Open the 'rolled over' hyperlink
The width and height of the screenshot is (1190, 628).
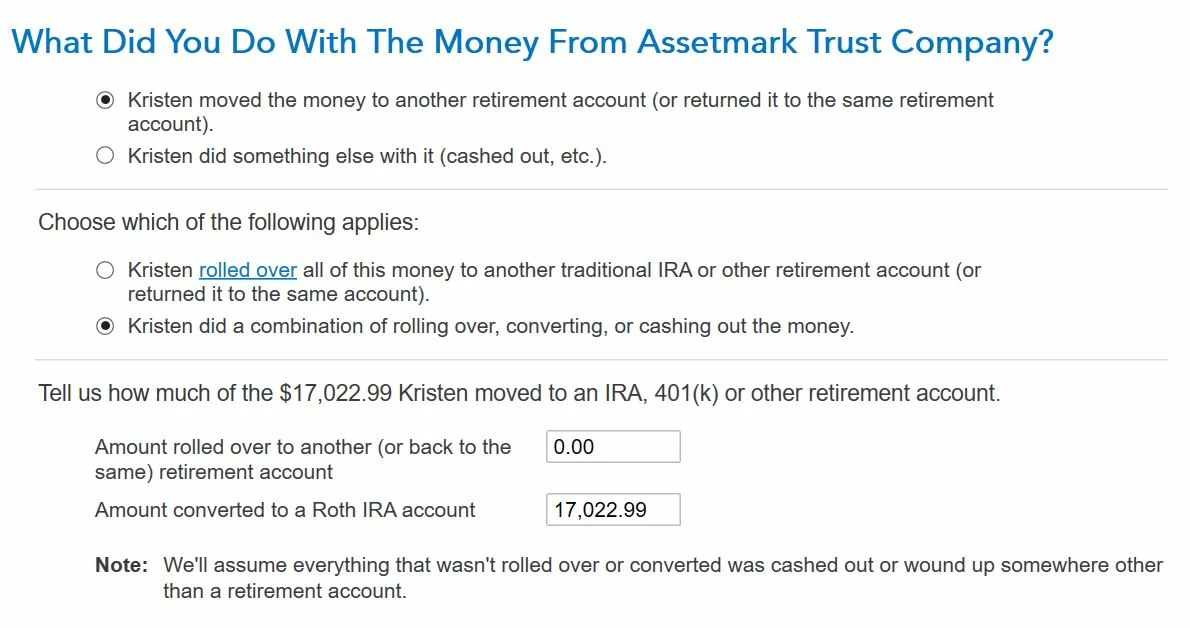[247, 270]
